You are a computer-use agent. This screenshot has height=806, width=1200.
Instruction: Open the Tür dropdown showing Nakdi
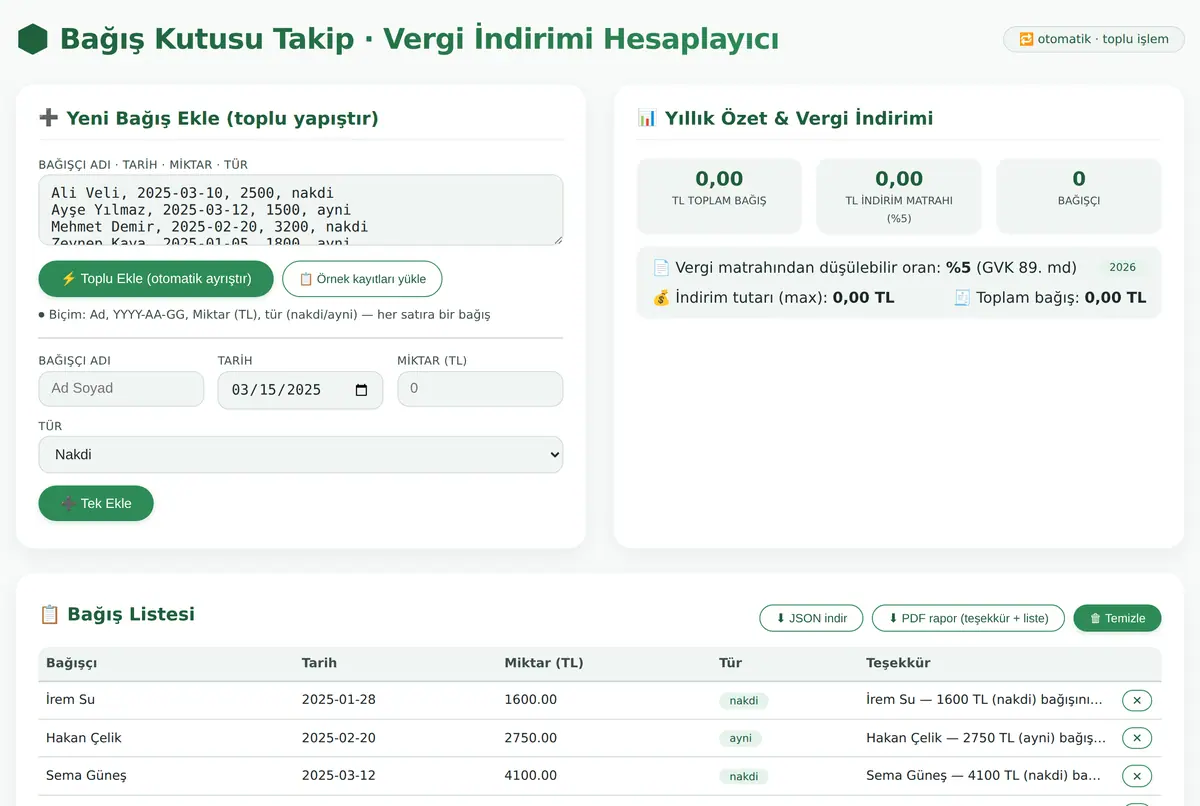[x=301, y=454]
